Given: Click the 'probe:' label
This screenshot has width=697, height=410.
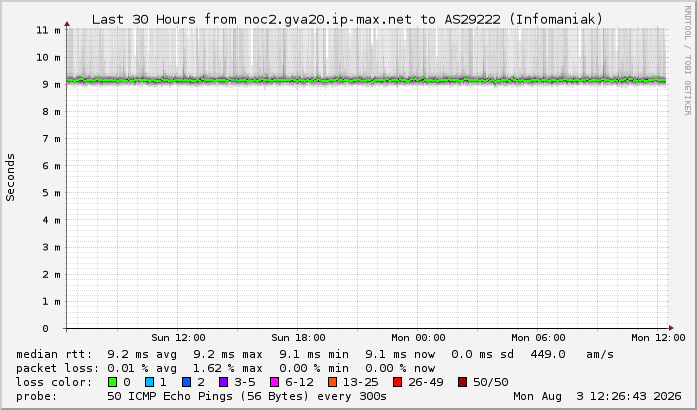Looking at the screenshot, I should coord(37,396).
